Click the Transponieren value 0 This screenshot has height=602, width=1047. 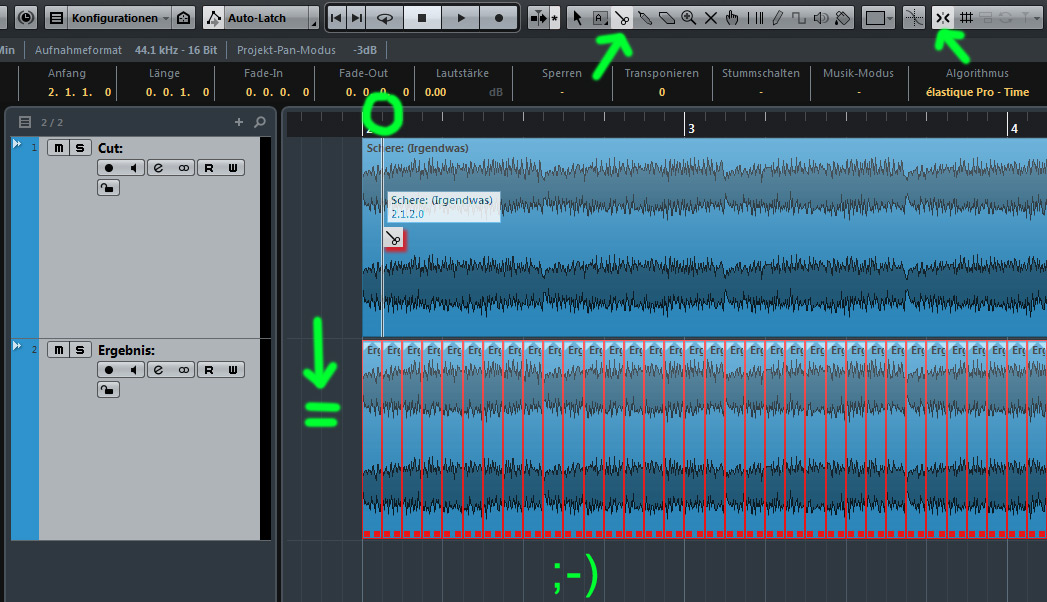point(662,92)
